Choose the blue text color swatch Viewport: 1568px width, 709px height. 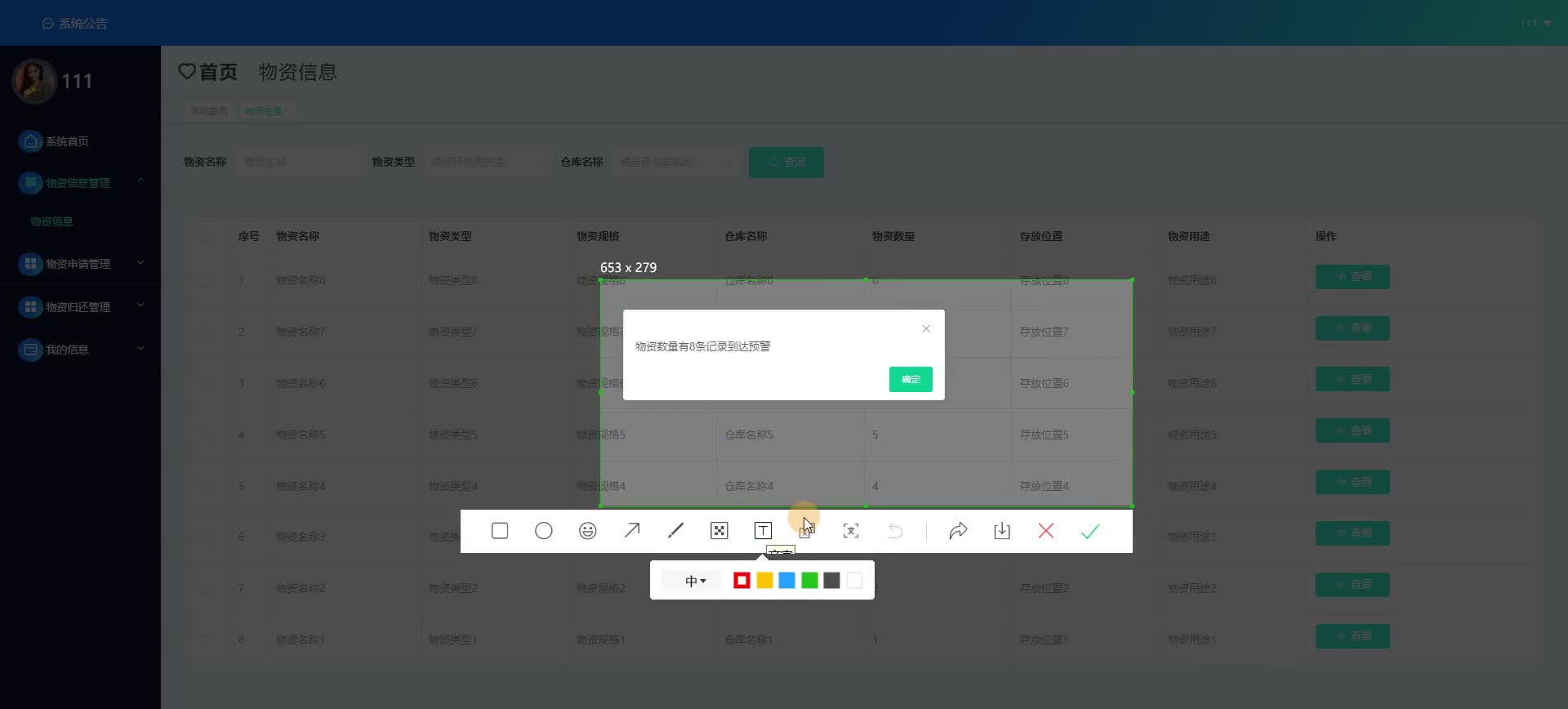(787, 581)
